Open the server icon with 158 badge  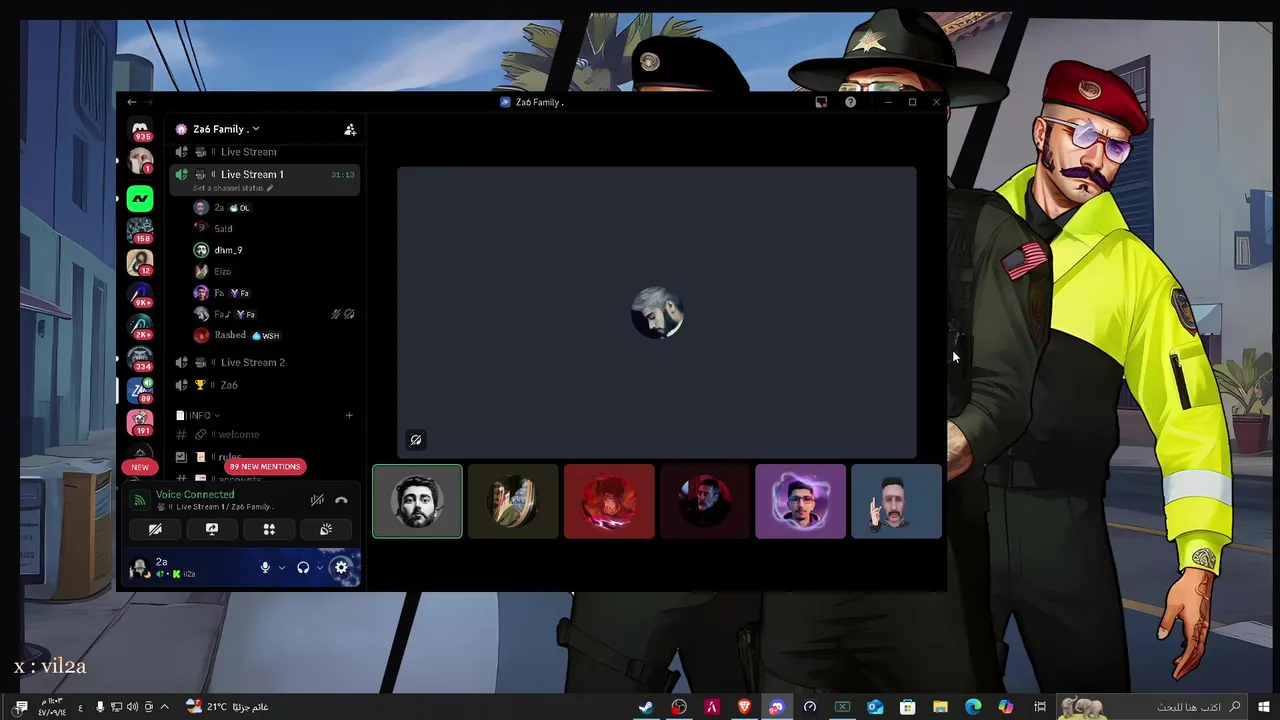point(140,231)
